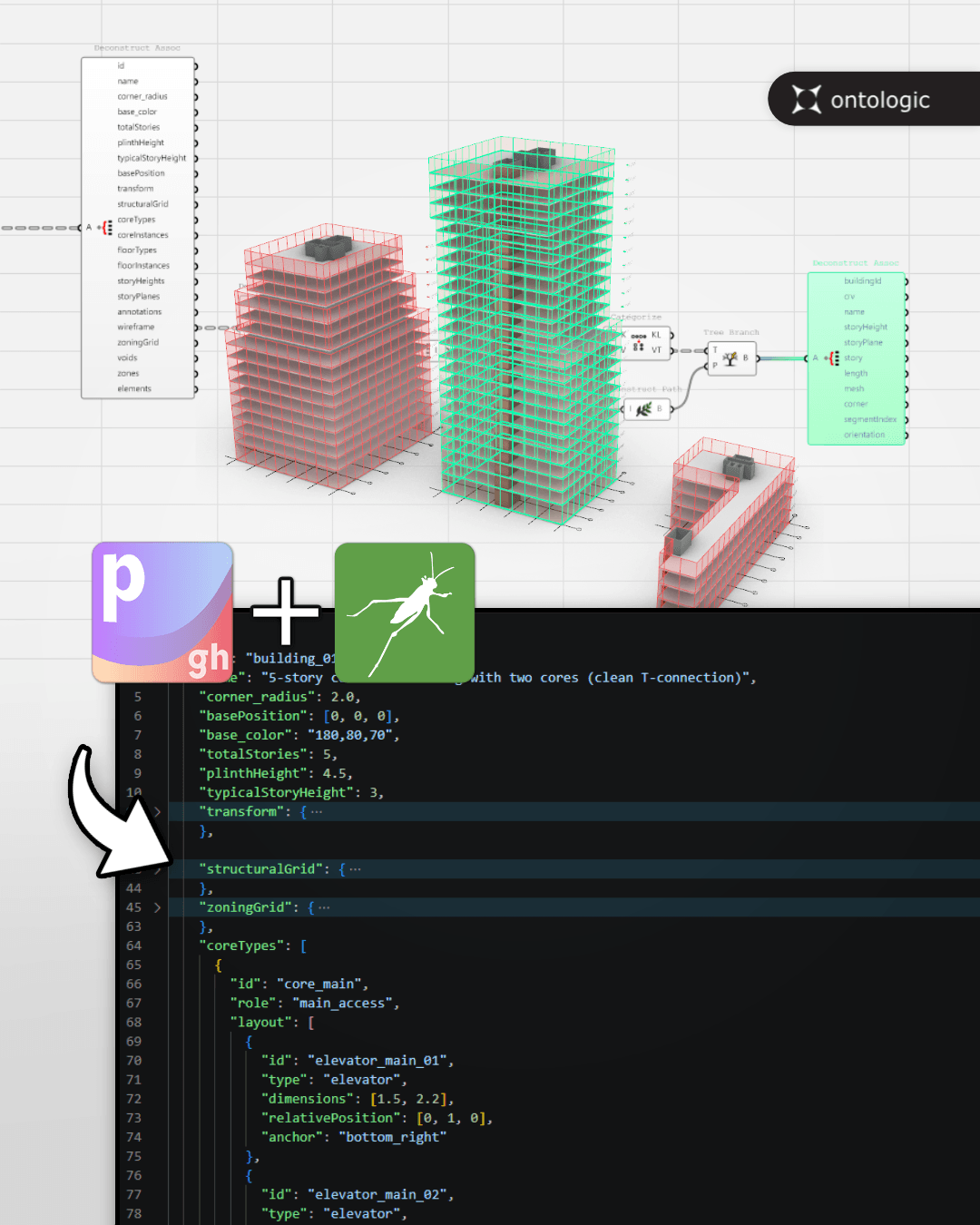Click the 'coreInstances' output parameter
The image size is (980, 1225).
(142, 235)
